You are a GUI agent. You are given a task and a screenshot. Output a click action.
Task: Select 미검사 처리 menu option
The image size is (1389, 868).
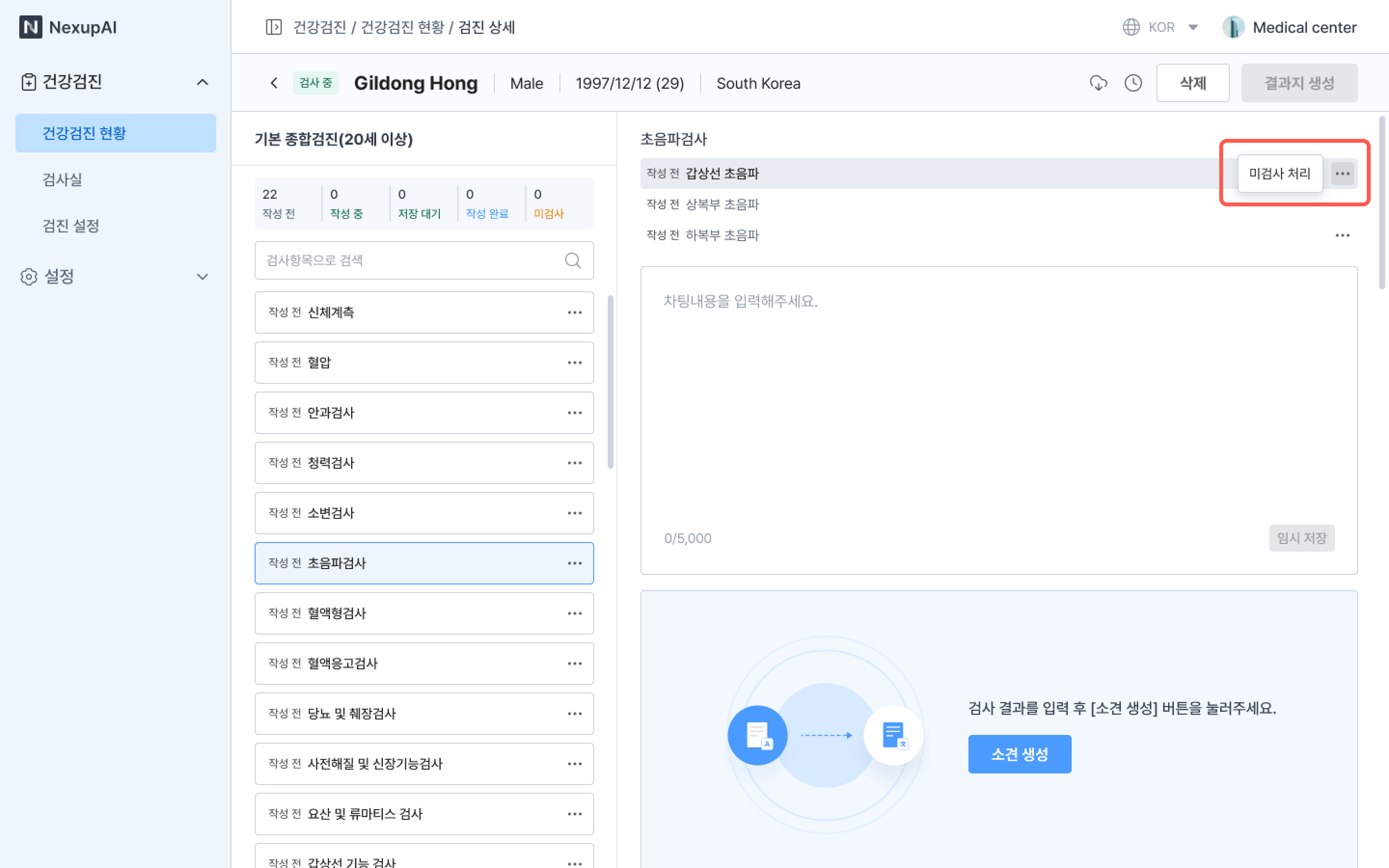[1280, 174]
